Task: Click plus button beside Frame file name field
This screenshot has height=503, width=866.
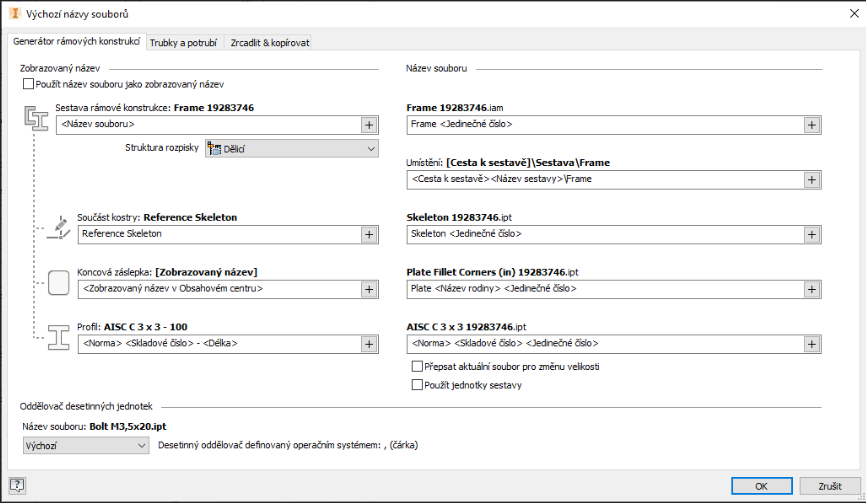Action: (x=811, y=124)
